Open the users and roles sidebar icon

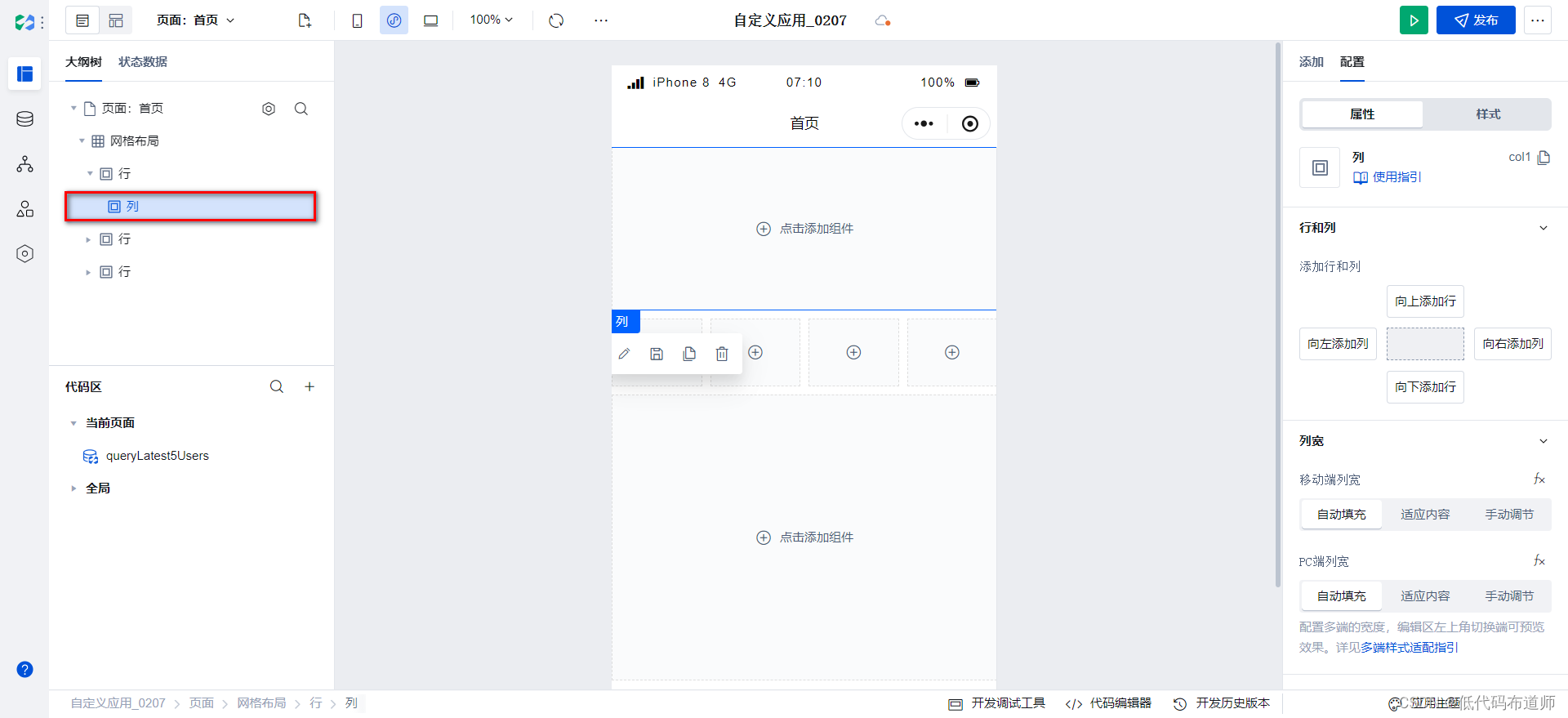[24, 209]
